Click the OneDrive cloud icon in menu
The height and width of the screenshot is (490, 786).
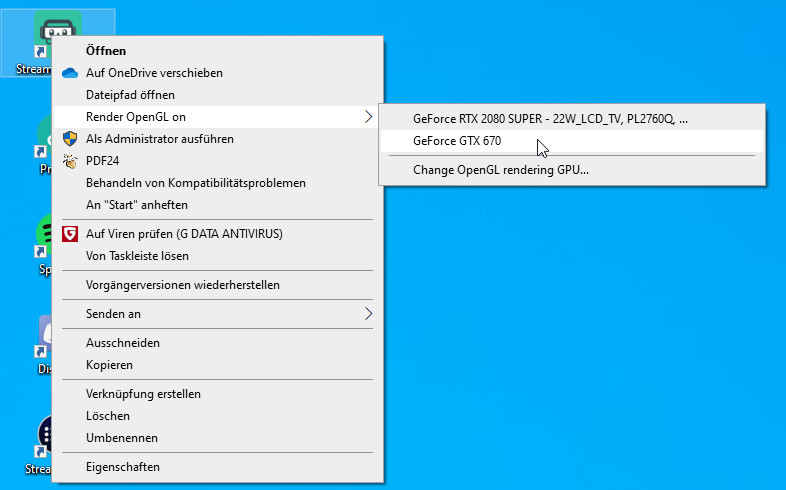click(x=70, y=73)
